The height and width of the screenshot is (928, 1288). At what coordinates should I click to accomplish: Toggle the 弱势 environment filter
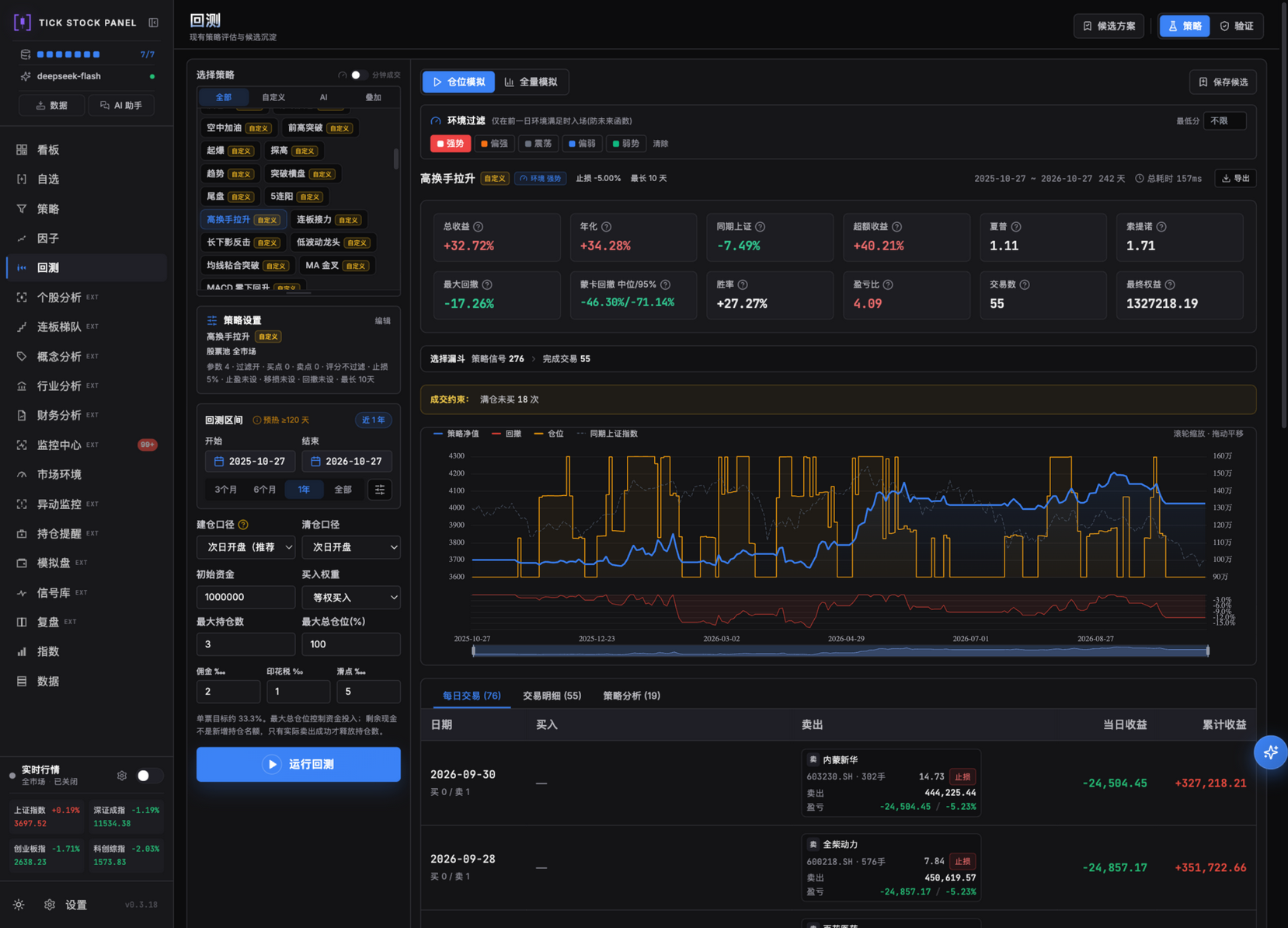(625, 144)
